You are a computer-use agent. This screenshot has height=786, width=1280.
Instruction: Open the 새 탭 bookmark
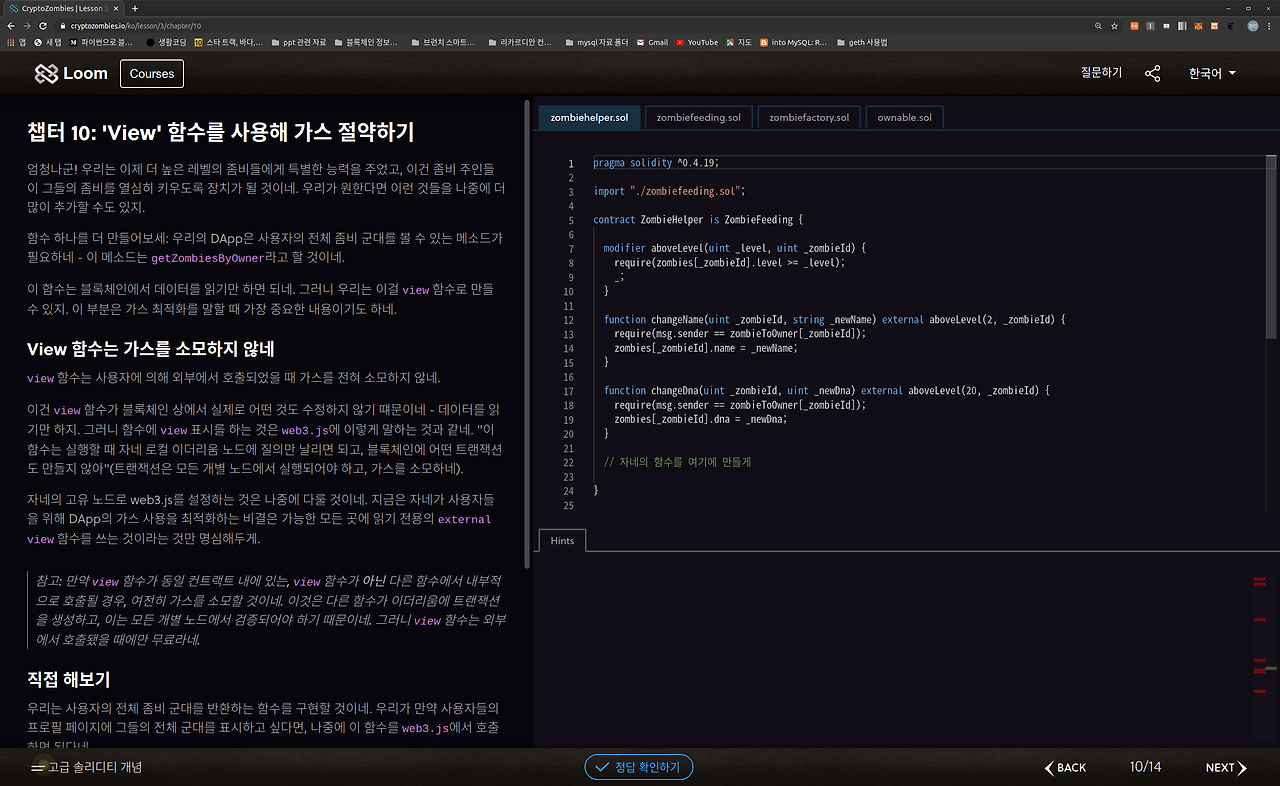46,42
